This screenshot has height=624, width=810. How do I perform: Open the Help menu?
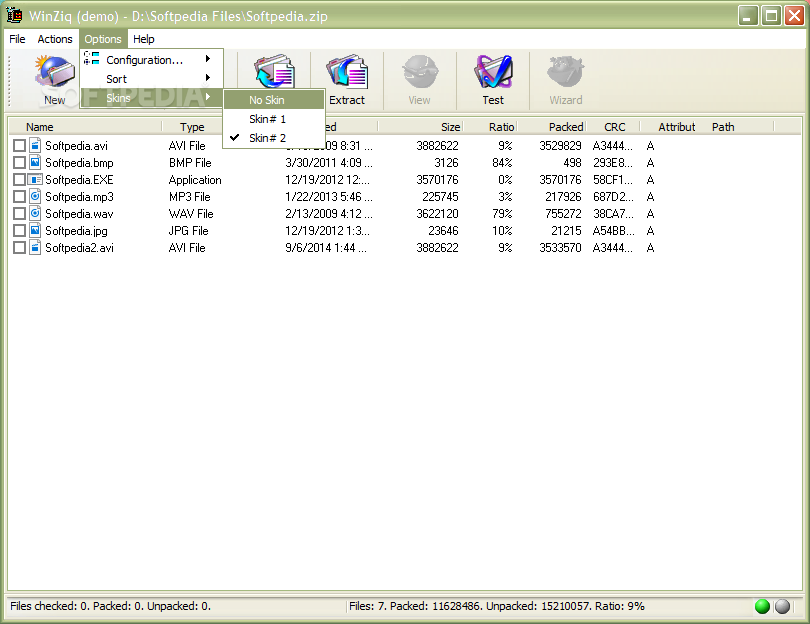[x=144, y=39]
